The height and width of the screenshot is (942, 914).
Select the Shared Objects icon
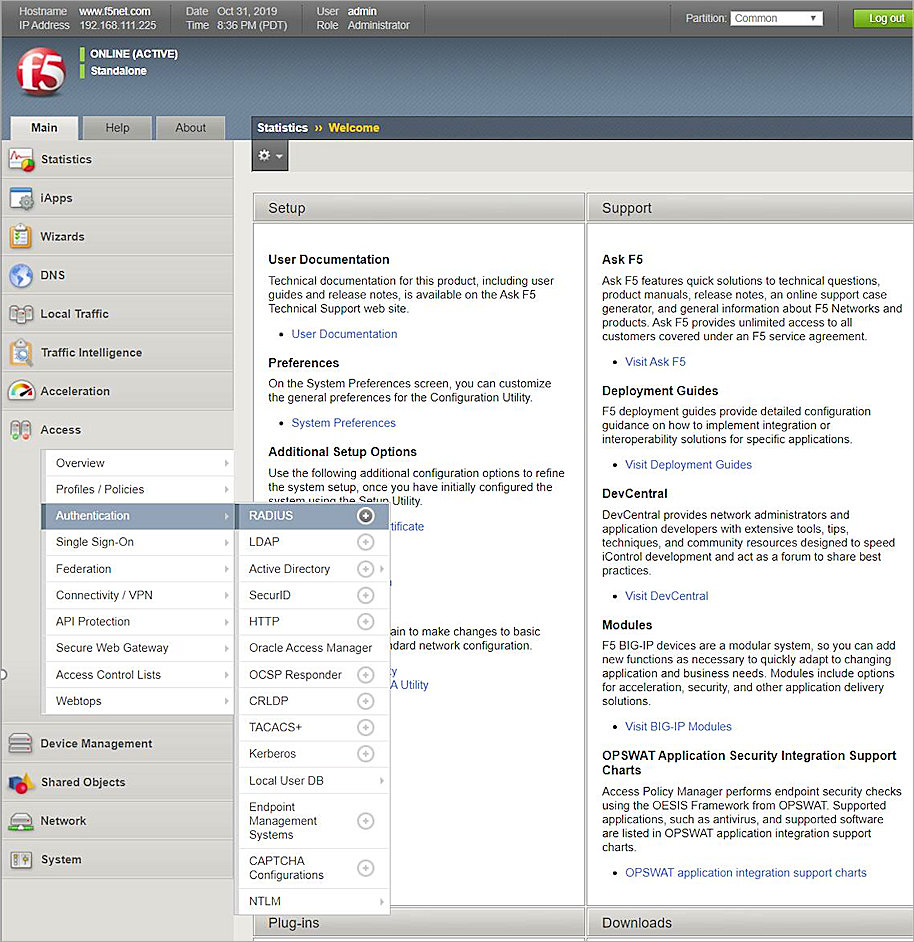pos(22,782)
